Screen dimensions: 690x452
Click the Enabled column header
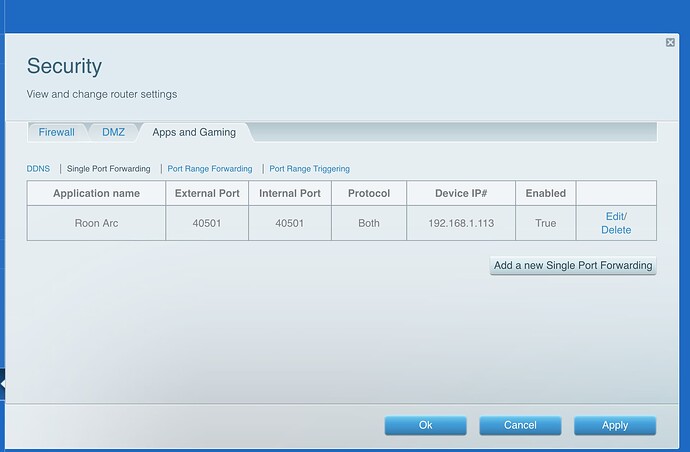(x=546, y=193)
